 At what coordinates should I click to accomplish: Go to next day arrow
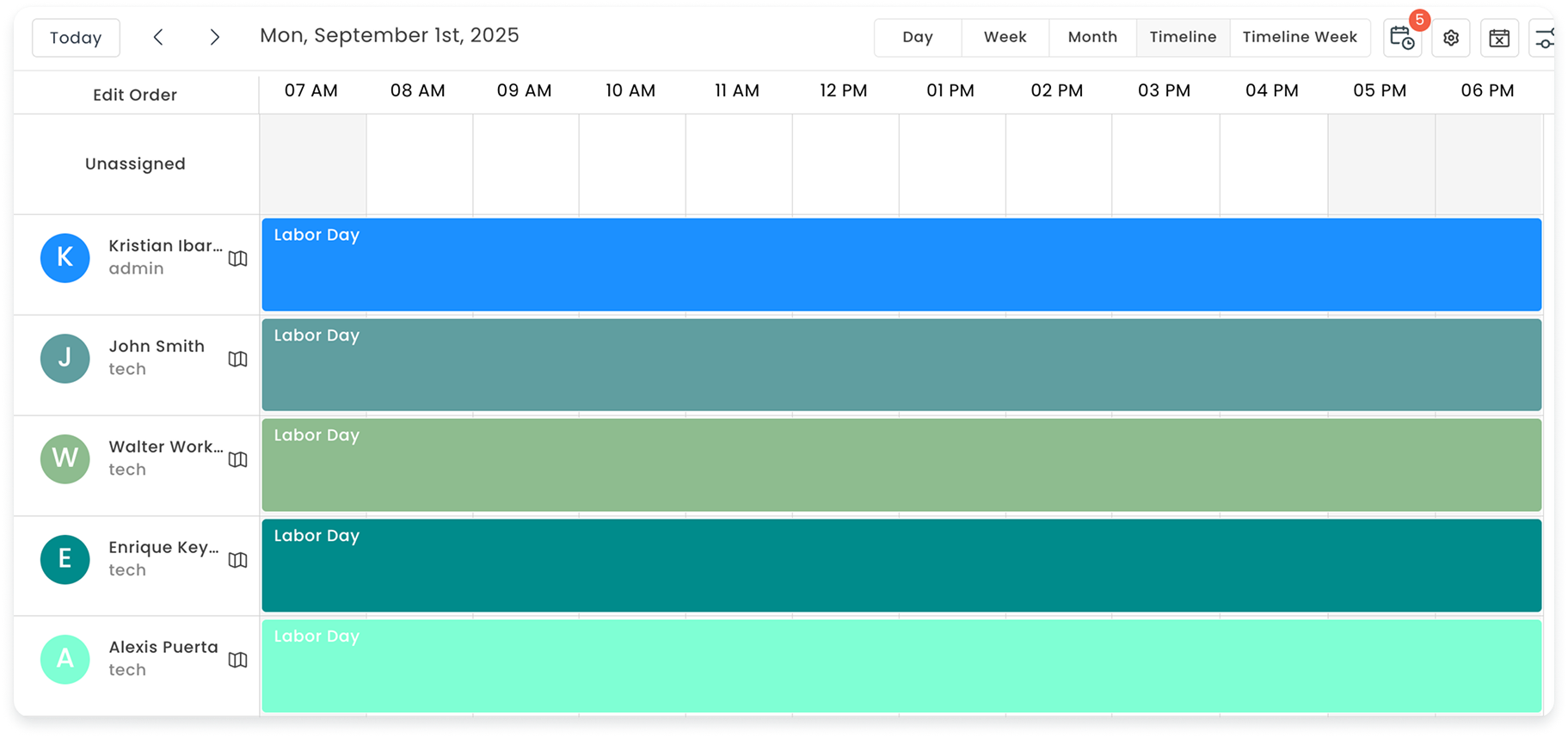pyautogui.click(x=215, y=37)
